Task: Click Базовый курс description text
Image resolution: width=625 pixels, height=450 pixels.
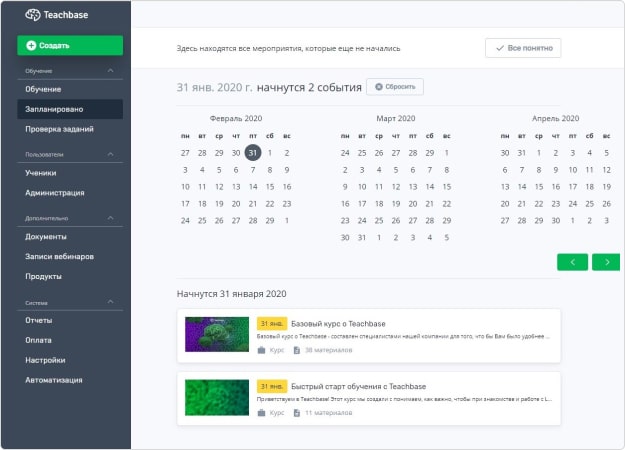Action: point(403,336)
